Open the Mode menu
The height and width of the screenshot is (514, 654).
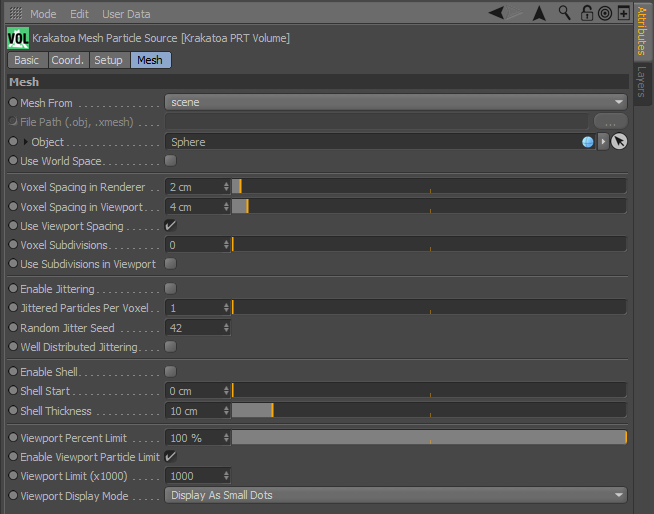(x=43, y=14)
